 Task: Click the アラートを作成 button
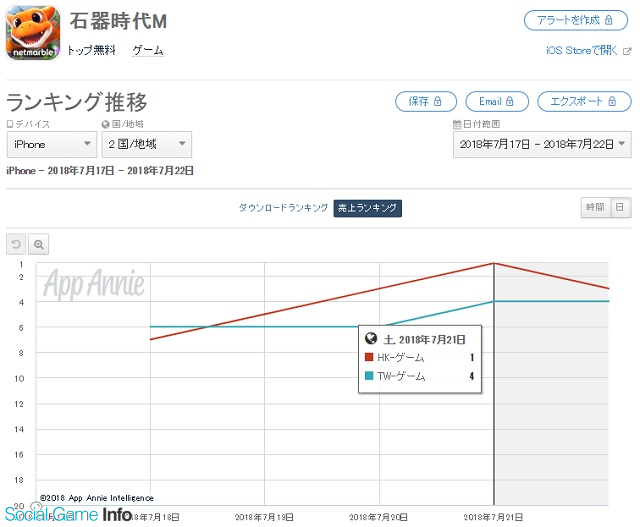pyautogui.click(x=576, y=20)
